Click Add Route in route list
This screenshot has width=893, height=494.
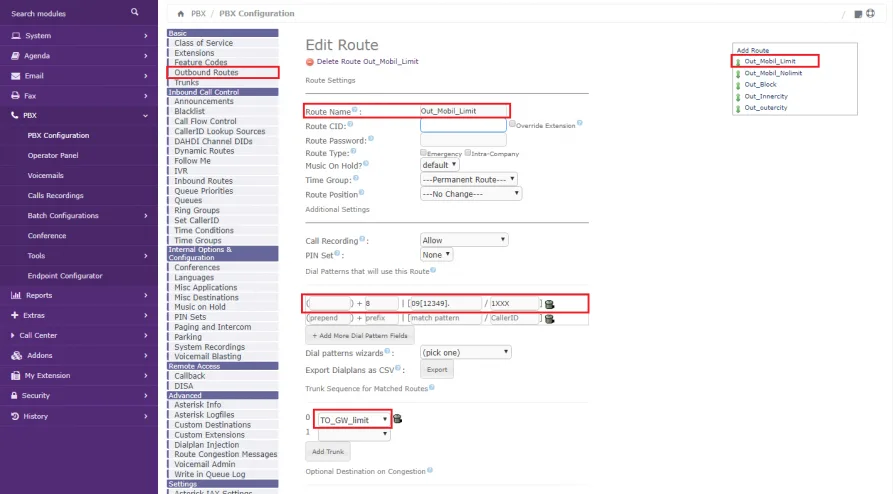(753, 50)
